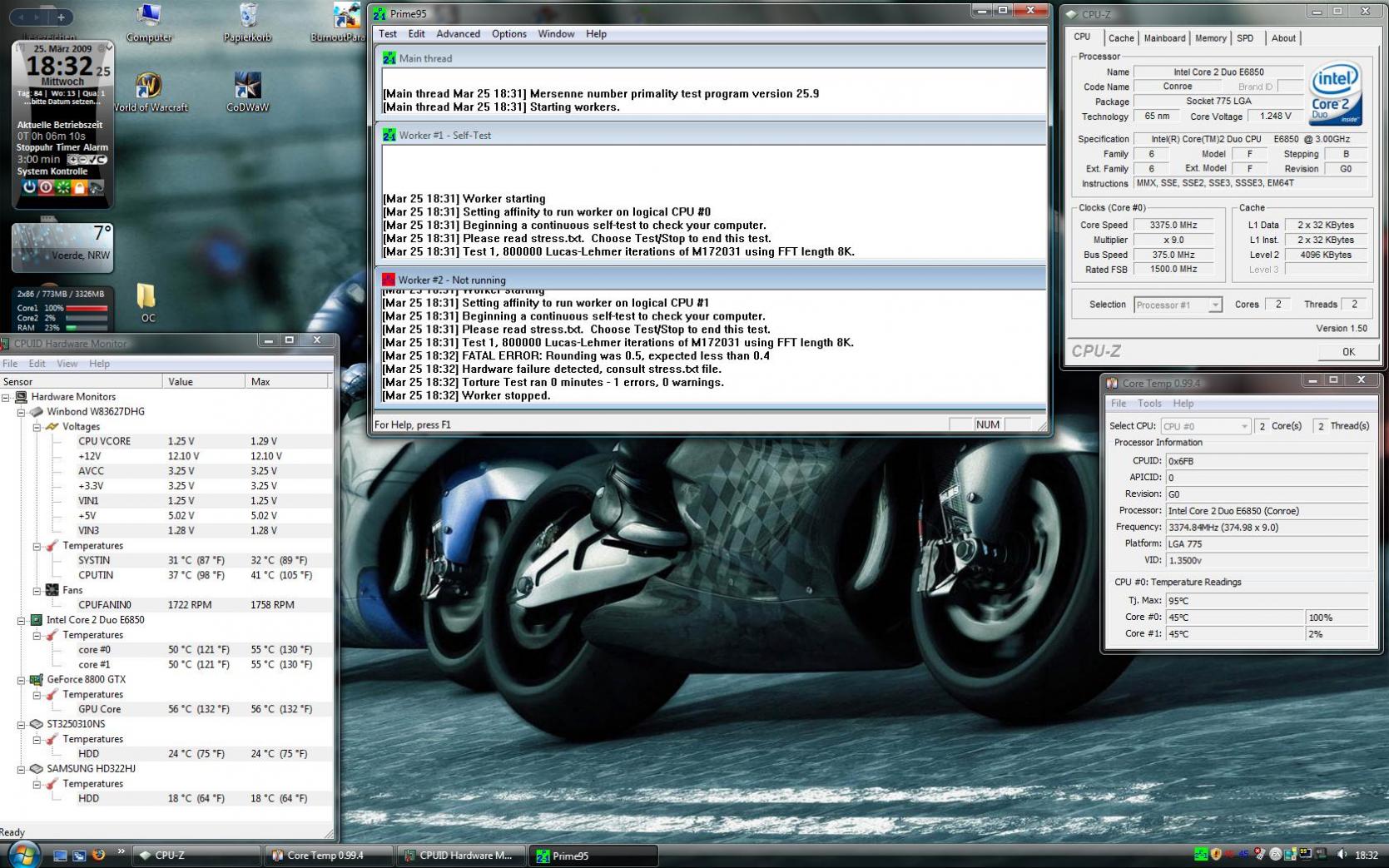The height and width of the screenshot is (868, 1389).
Task: Collapse the Hardware Monitors root node
Action: (6, 397)
